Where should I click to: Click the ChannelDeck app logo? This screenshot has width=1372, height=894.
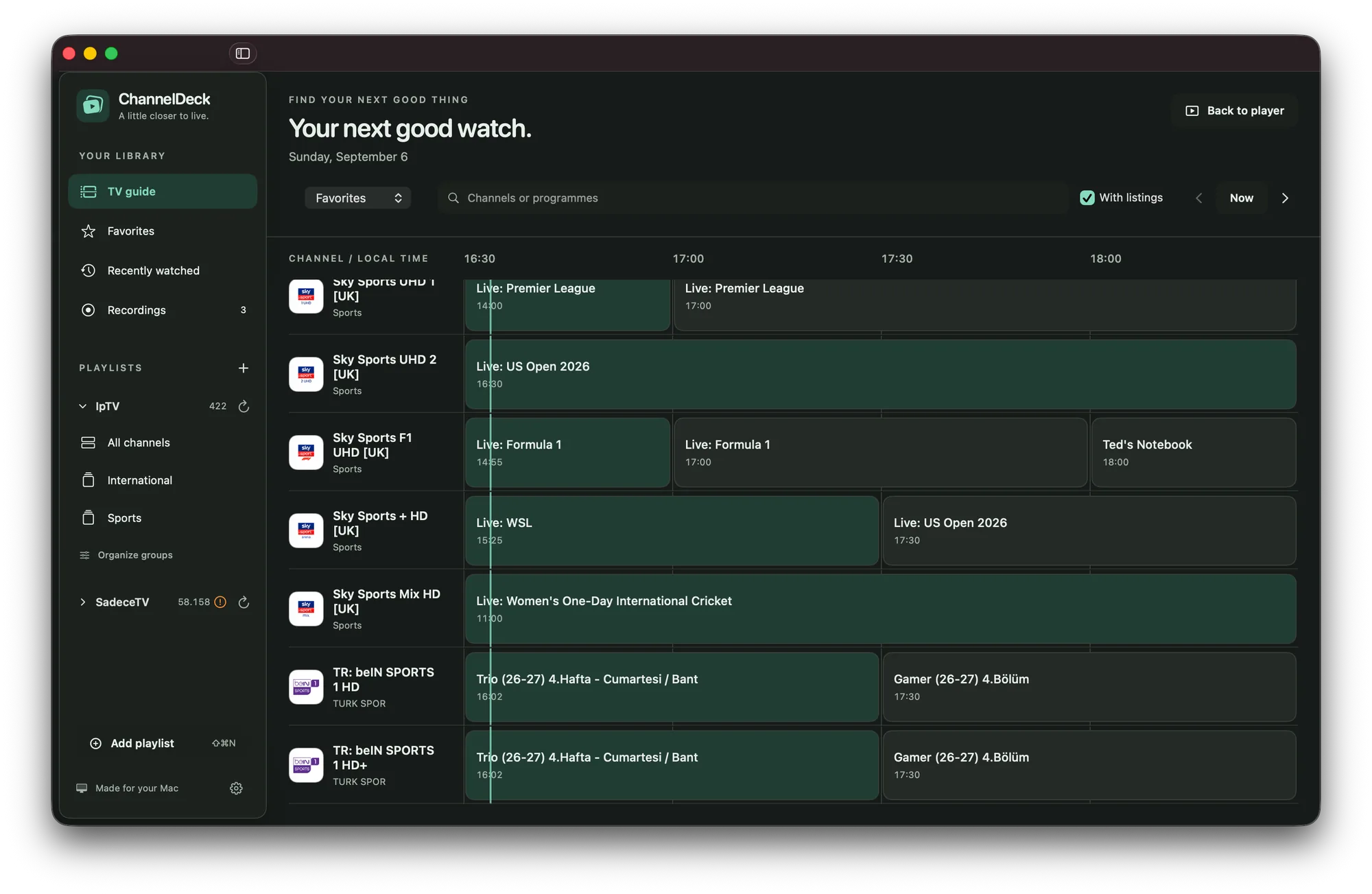93,106
